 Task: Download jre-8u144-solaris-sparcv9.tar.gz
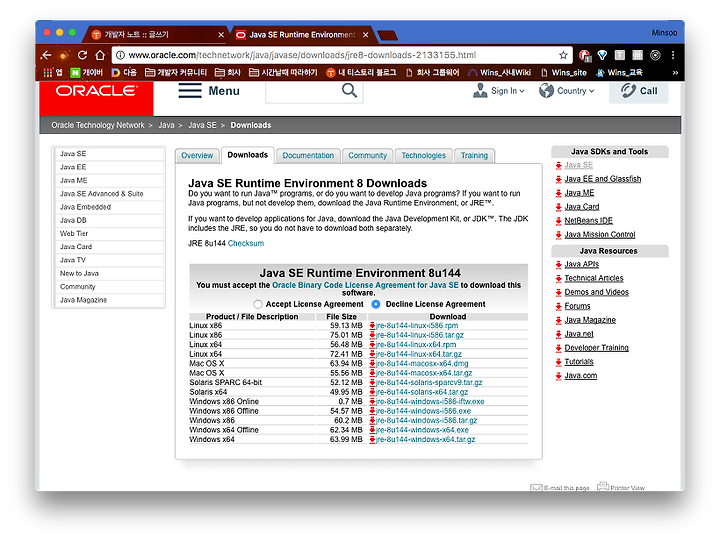(x=429, y=383)
